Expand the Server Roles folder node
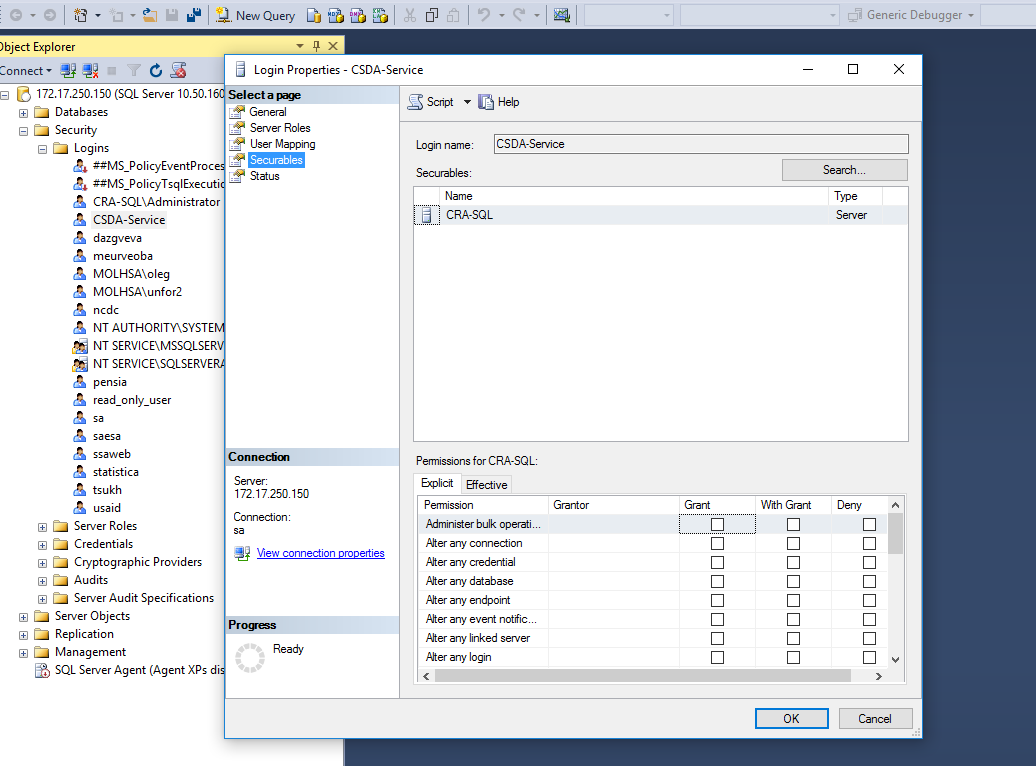 (42, 526)
